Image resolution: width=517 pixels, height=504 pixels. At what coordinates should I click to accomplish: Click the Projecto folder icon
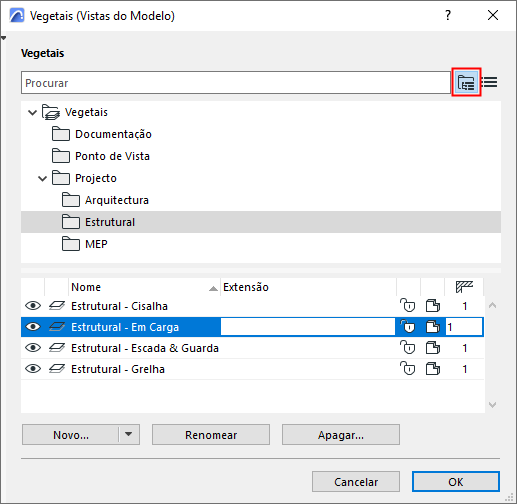pos(61,178)
